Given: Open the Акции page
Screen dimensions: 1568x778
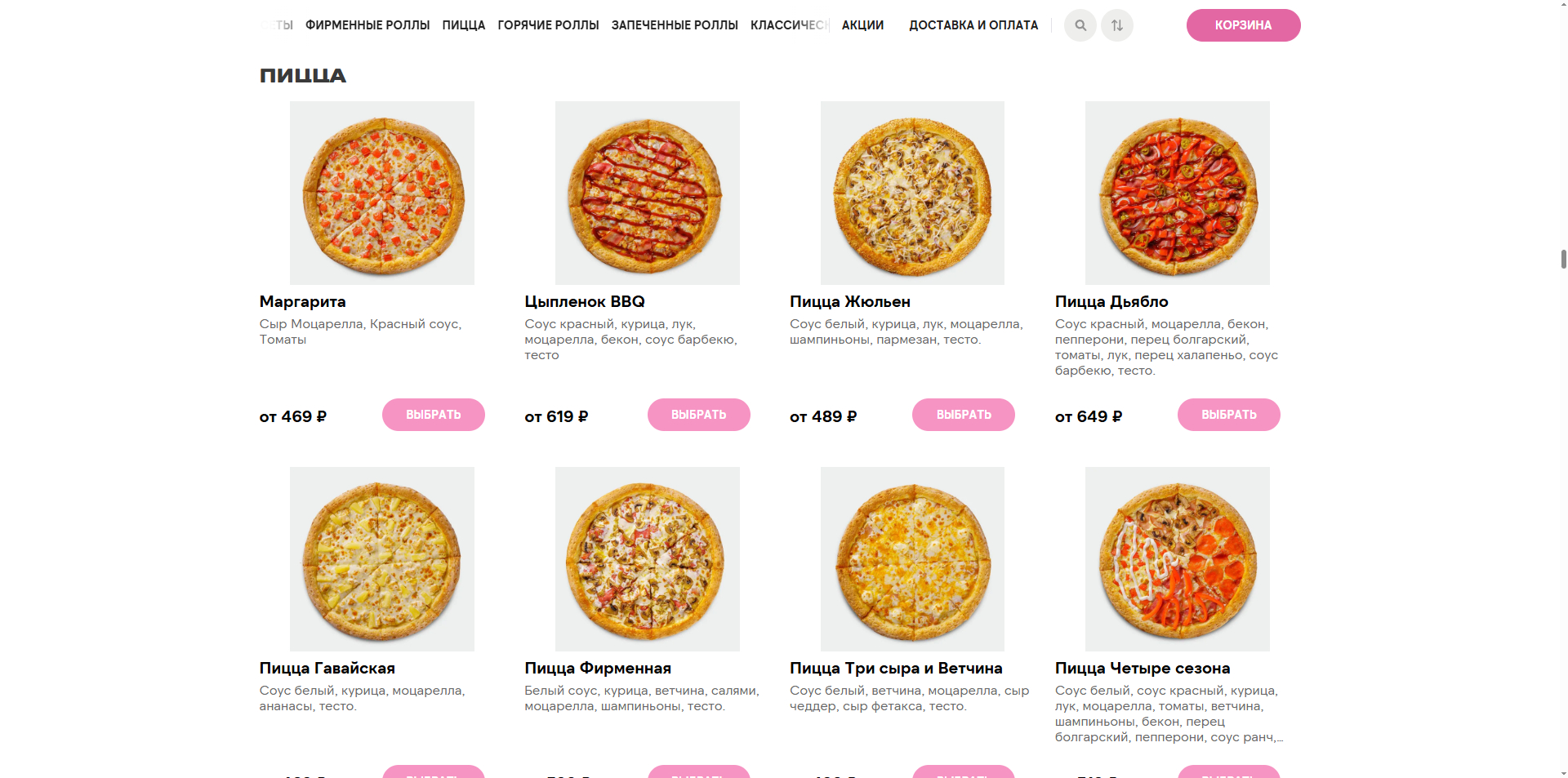Looking at the screenshot, I should click(862, 25).
